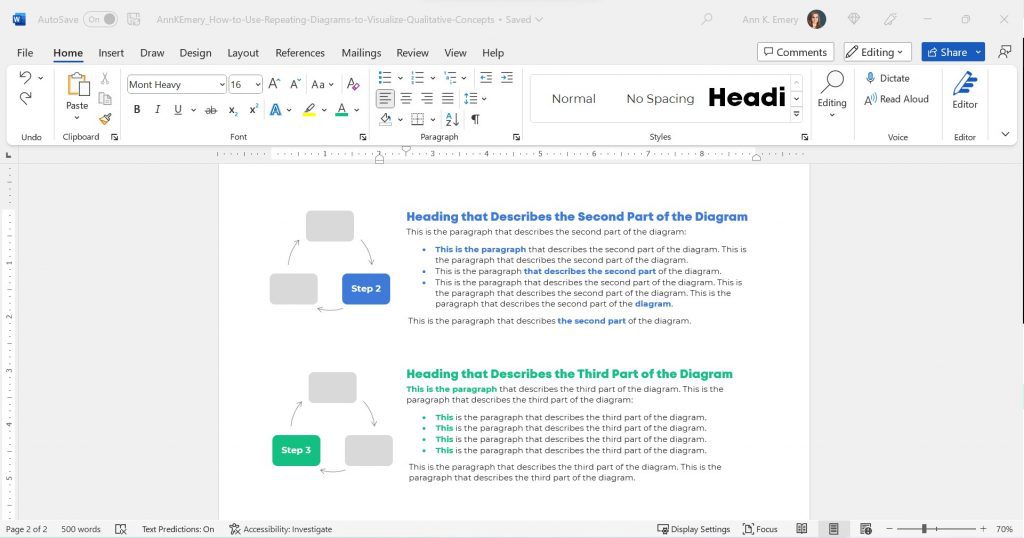Click the Undo arrow icon
The image size is (1024, 538).
(x=25, y=77)
